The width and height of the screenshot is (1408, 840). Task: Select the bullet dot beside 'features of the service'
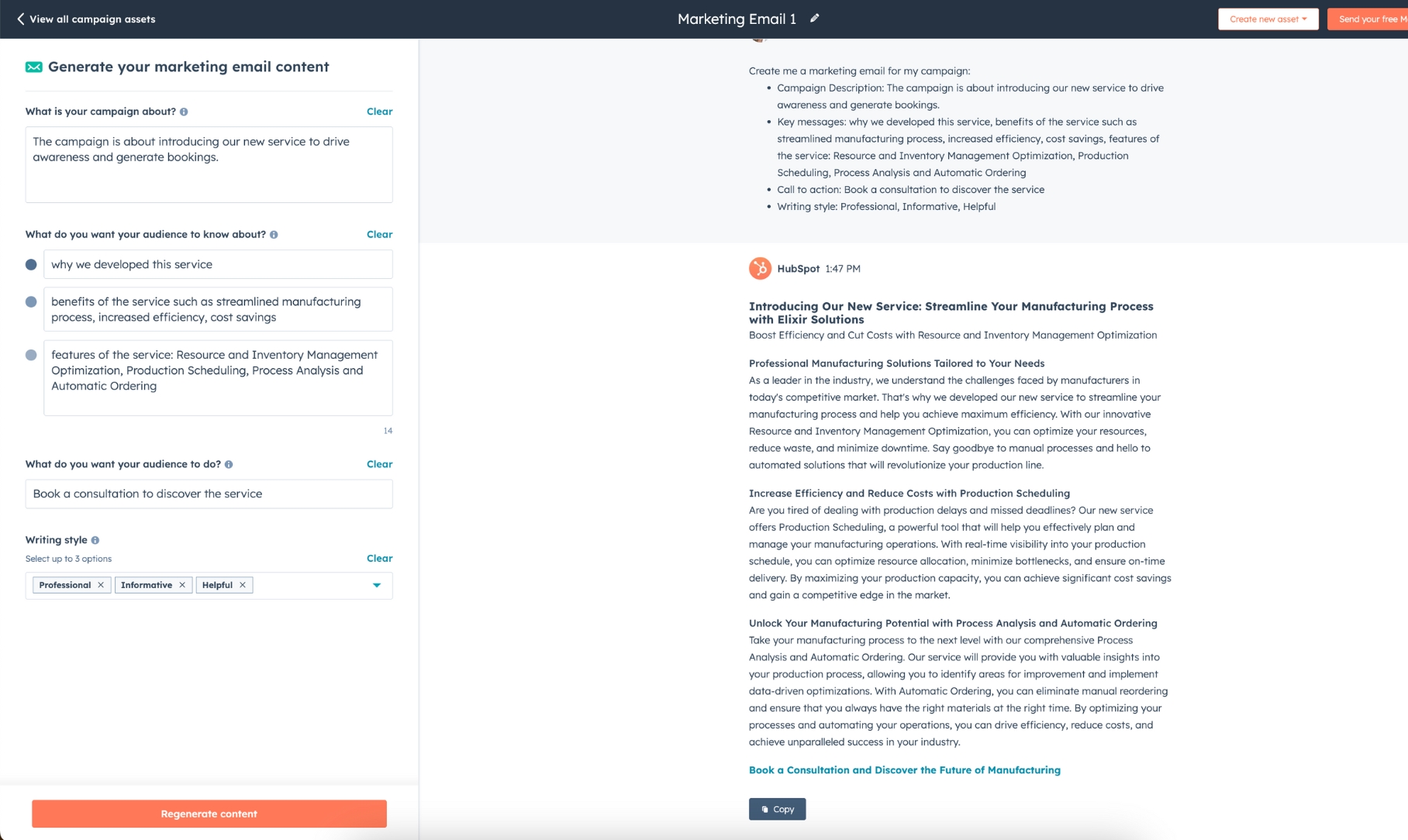tap(31, 355)
